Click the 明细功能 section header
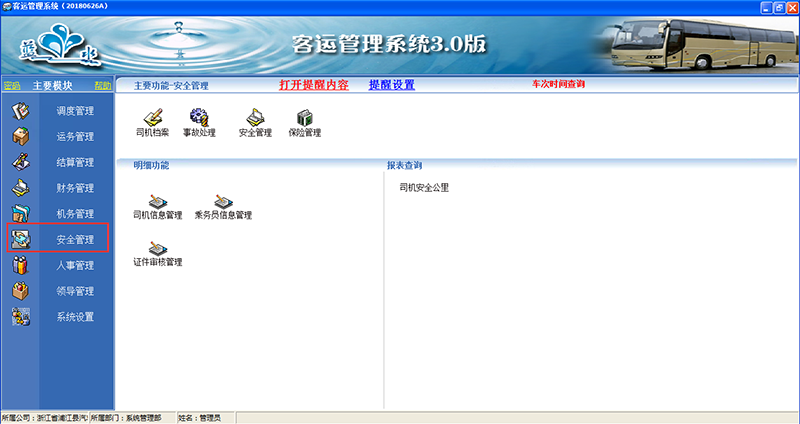Screen dimensions: 800x424 [x=151, y=165]
